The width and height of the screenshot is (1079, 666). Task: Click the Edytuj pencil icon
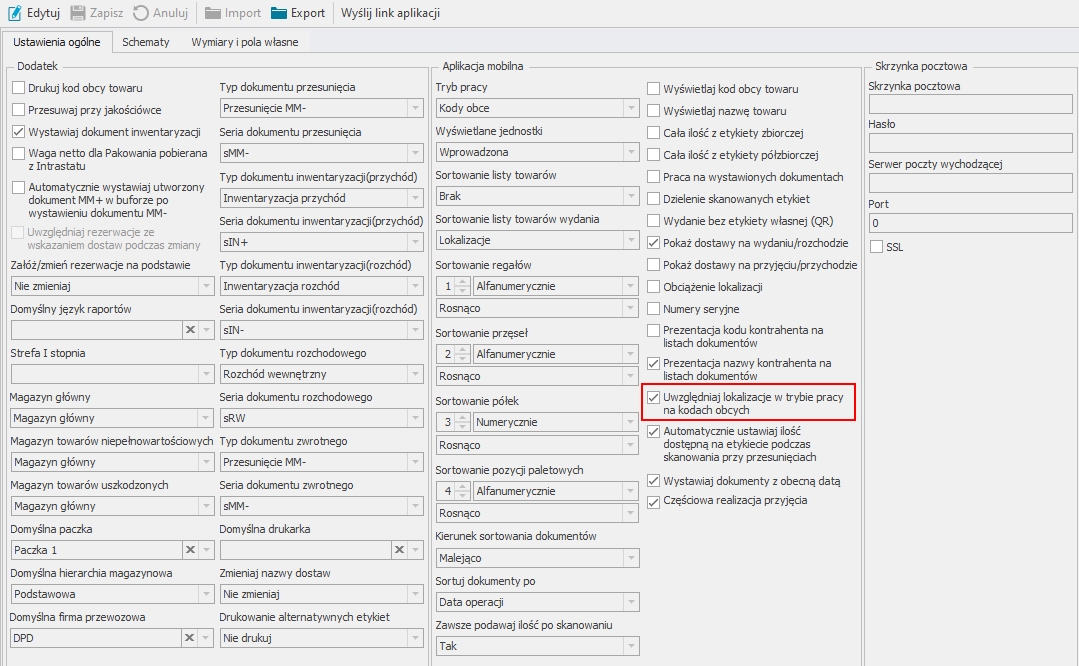coord(15,13)
